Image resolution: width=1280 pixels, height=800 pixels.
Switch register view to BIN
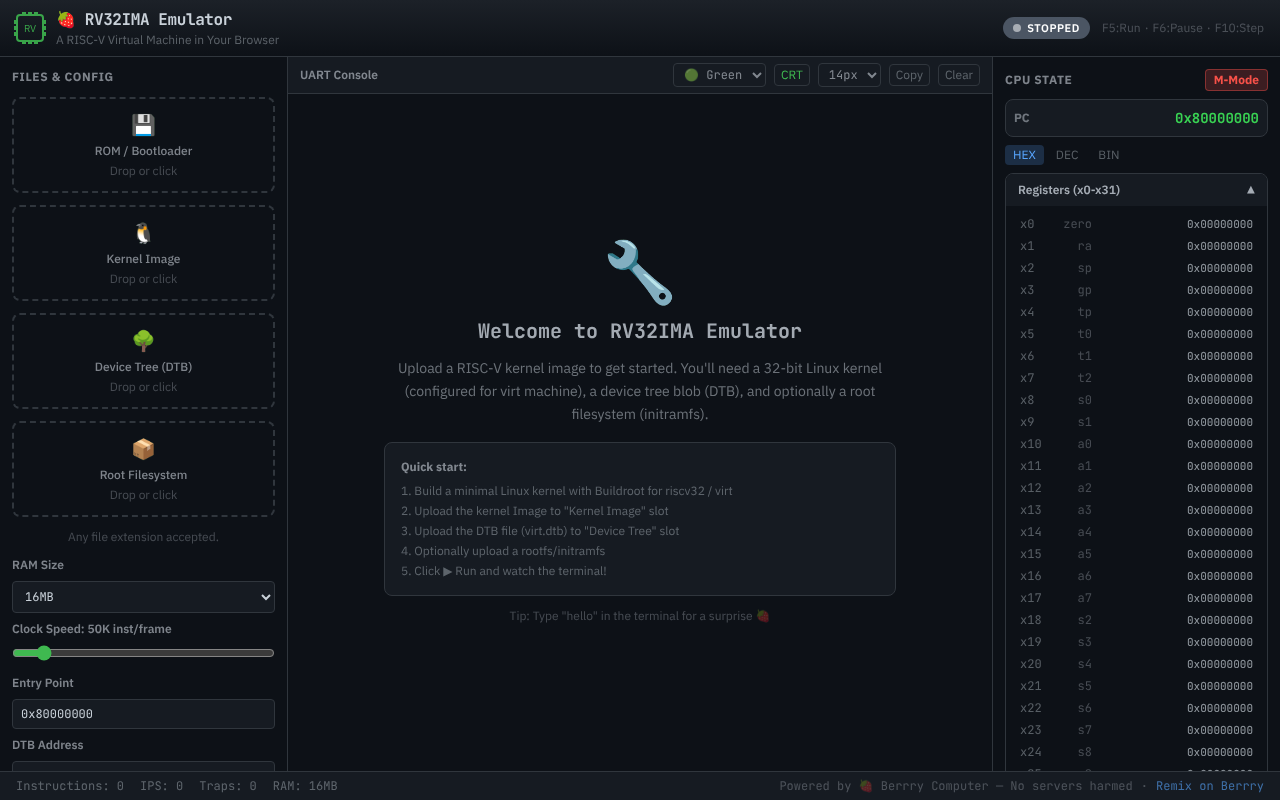click(x=1108, y=155)
